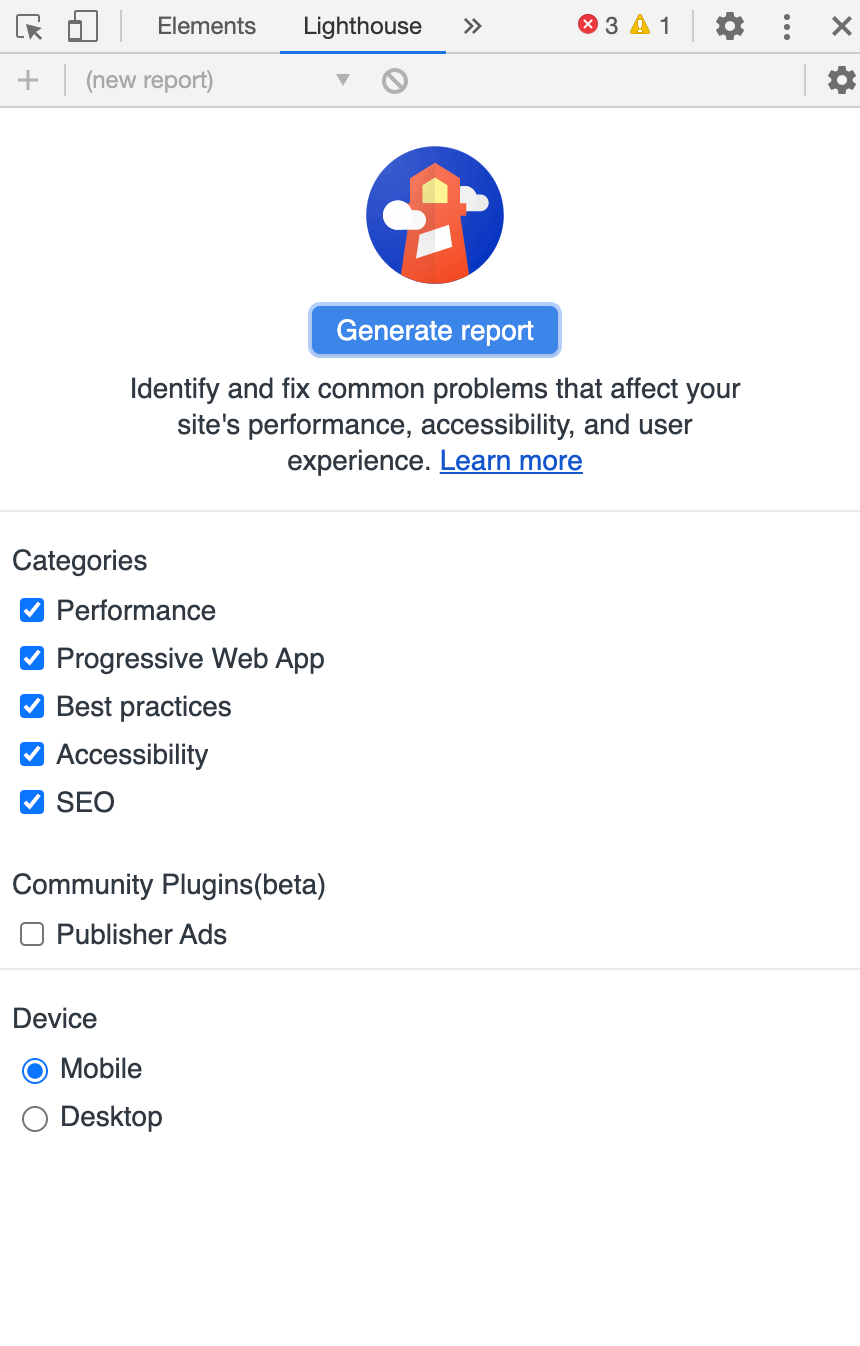
Task: Click the red error count indicator
Action: [x=598, y=26]
